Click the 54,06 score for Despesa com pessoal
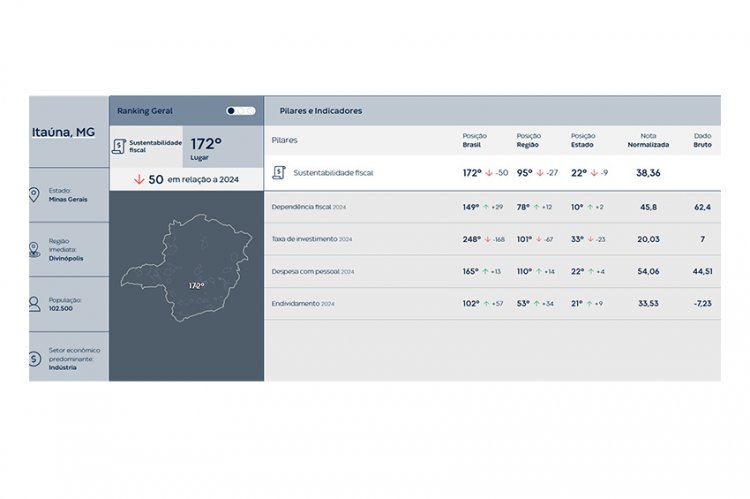Viewport: 750px width, 499px height. point(648,271)
